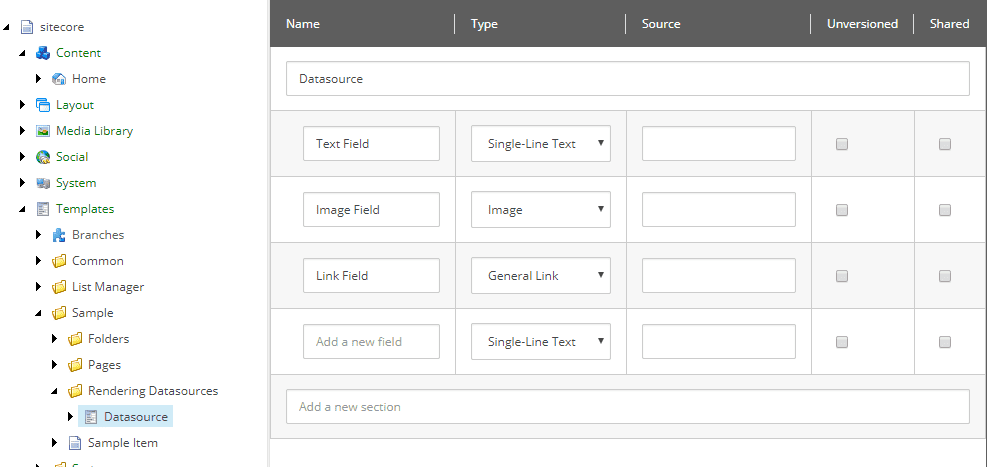Check Unversioned box for Link Field

[842, 276]
